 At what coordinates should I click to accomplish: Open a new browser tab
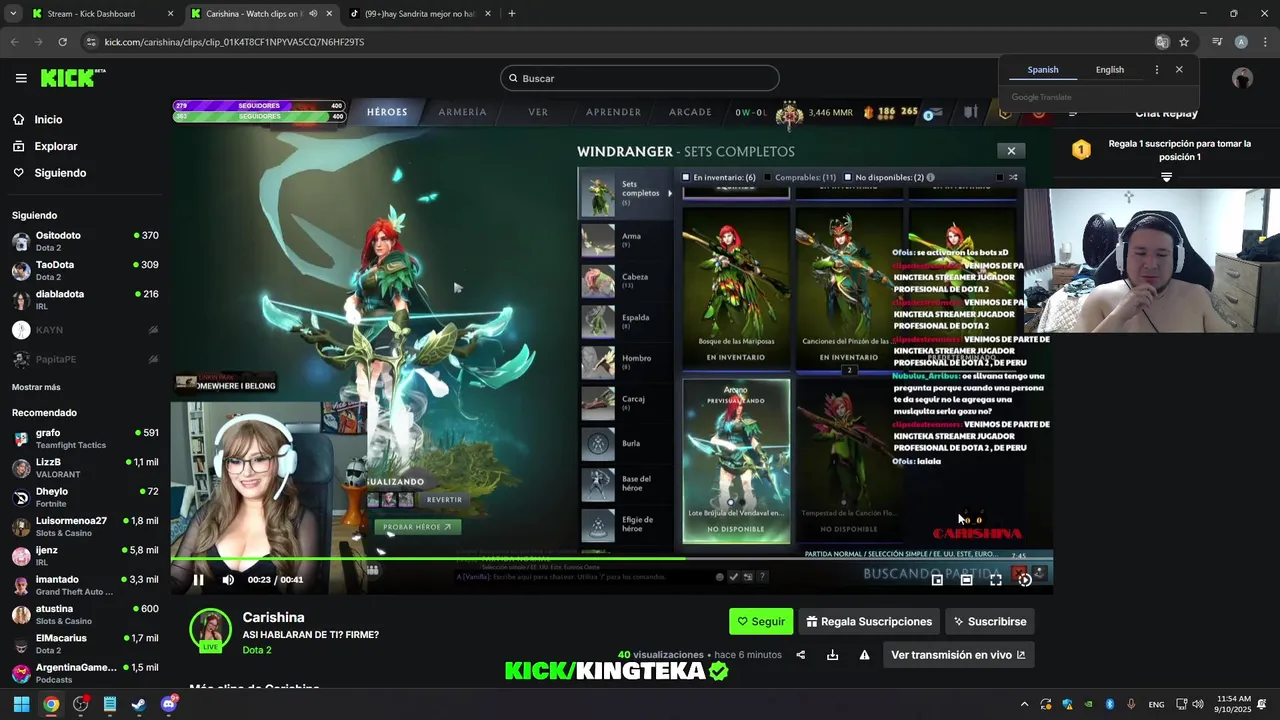(511, 14)
